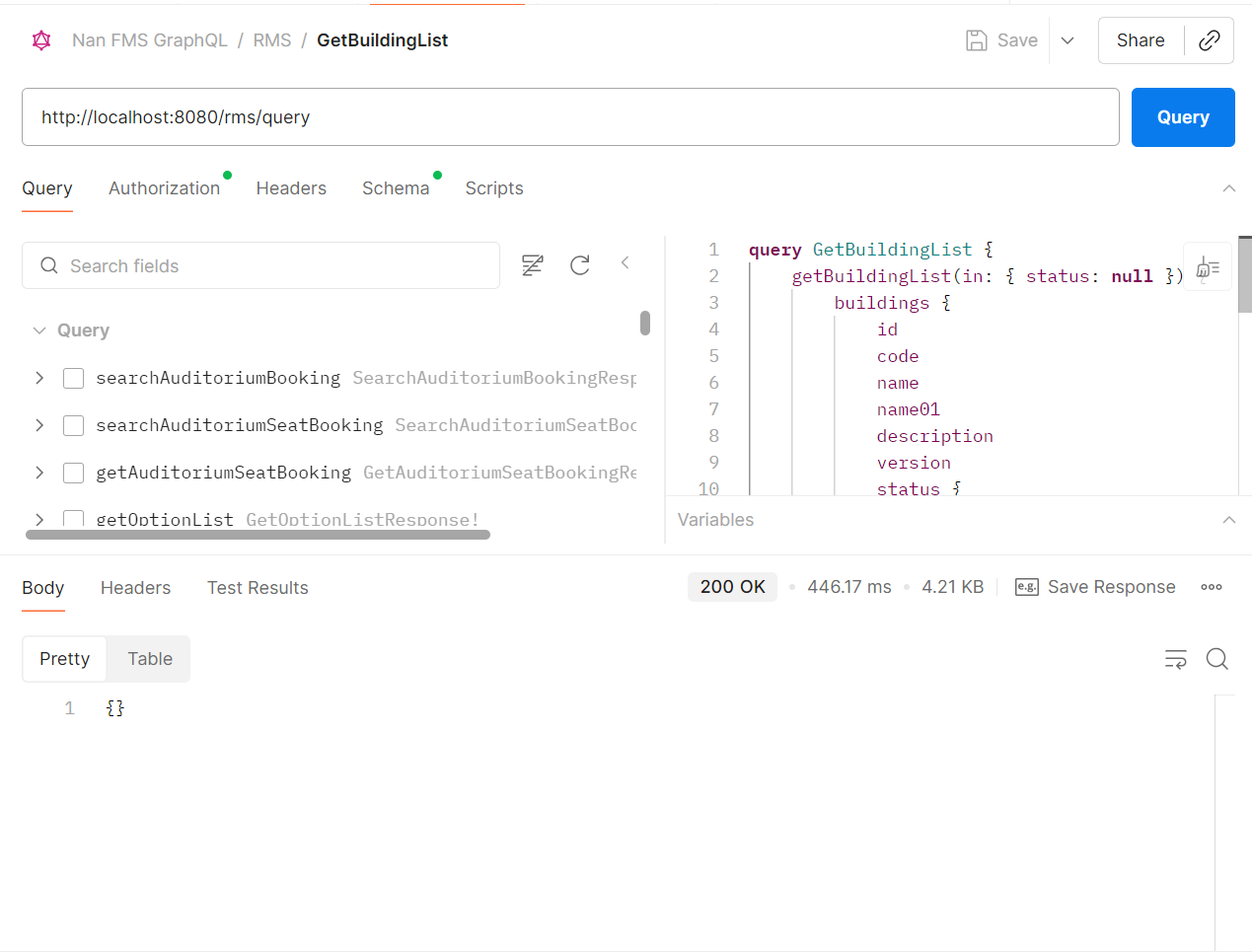The height and width of the screenshot is (952, 1252).
Task: Expand the searchAuditoriumBooking tree node
Action: [x=39, y=378]
